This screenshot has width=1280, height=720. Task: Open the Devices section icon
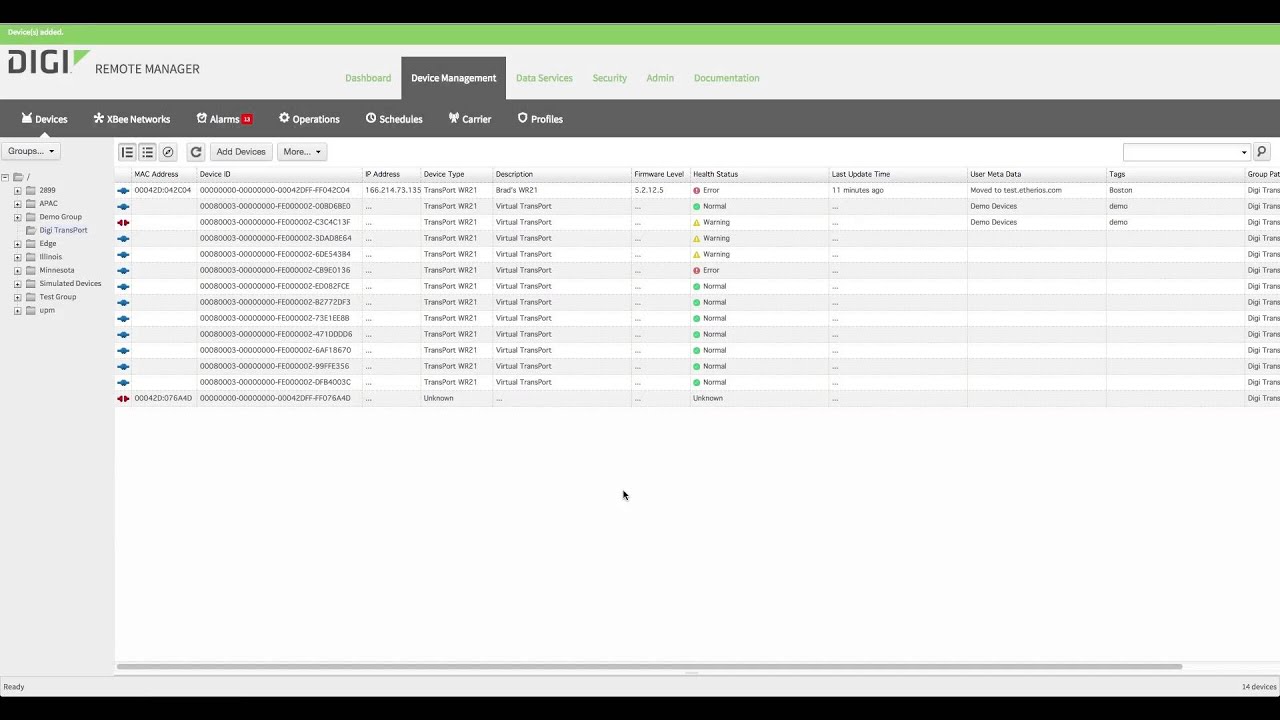tap(27, 118)
